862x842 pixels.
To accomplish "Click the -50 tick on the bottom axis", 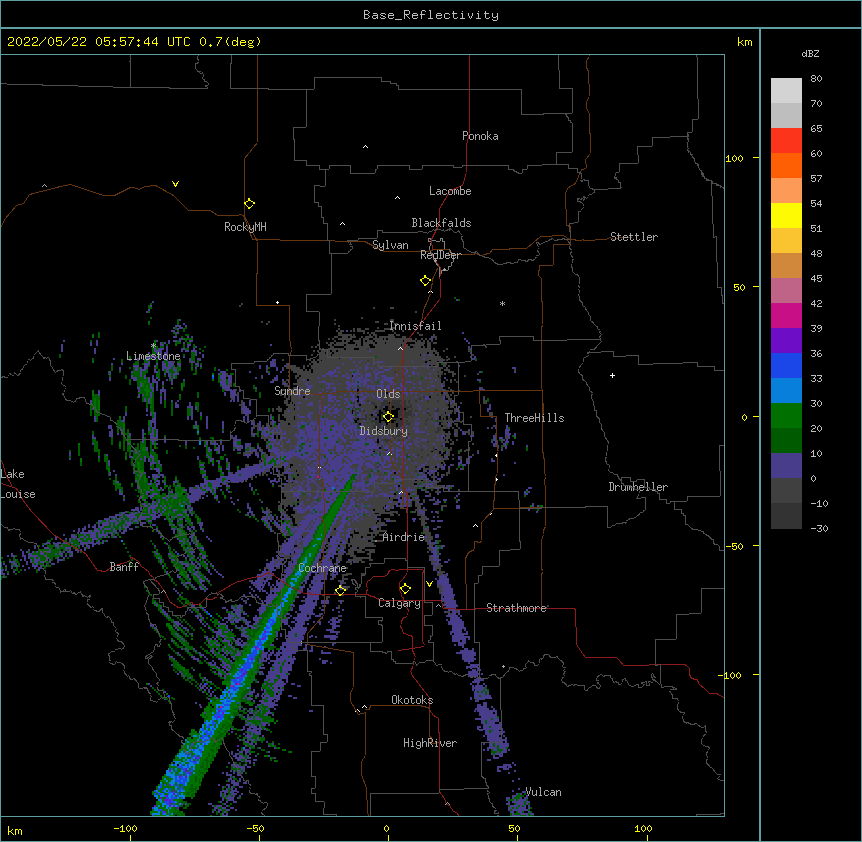I will tap(255, 829).
